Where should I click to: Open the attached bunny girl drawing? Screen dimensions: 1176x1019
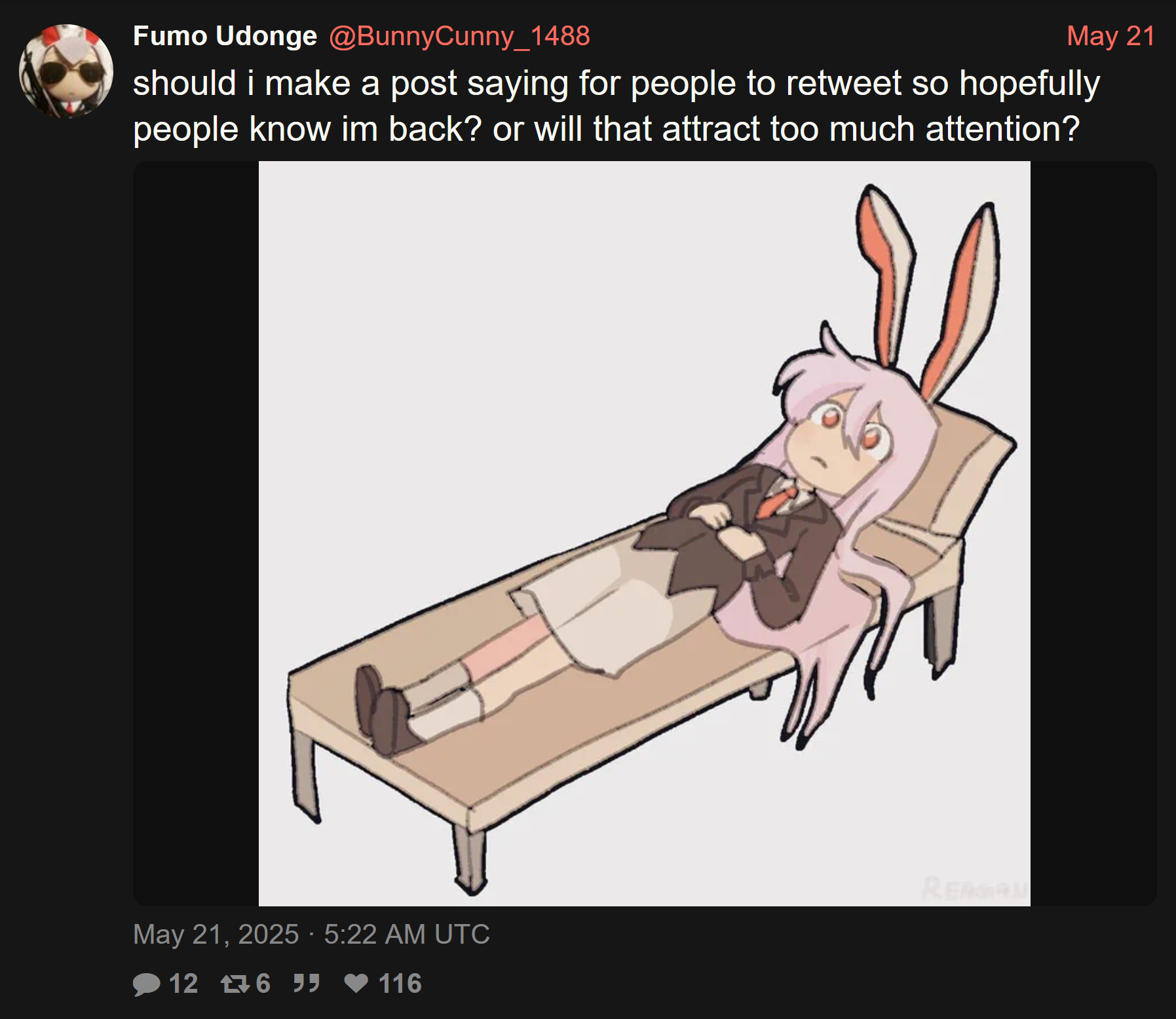(645, 534)
